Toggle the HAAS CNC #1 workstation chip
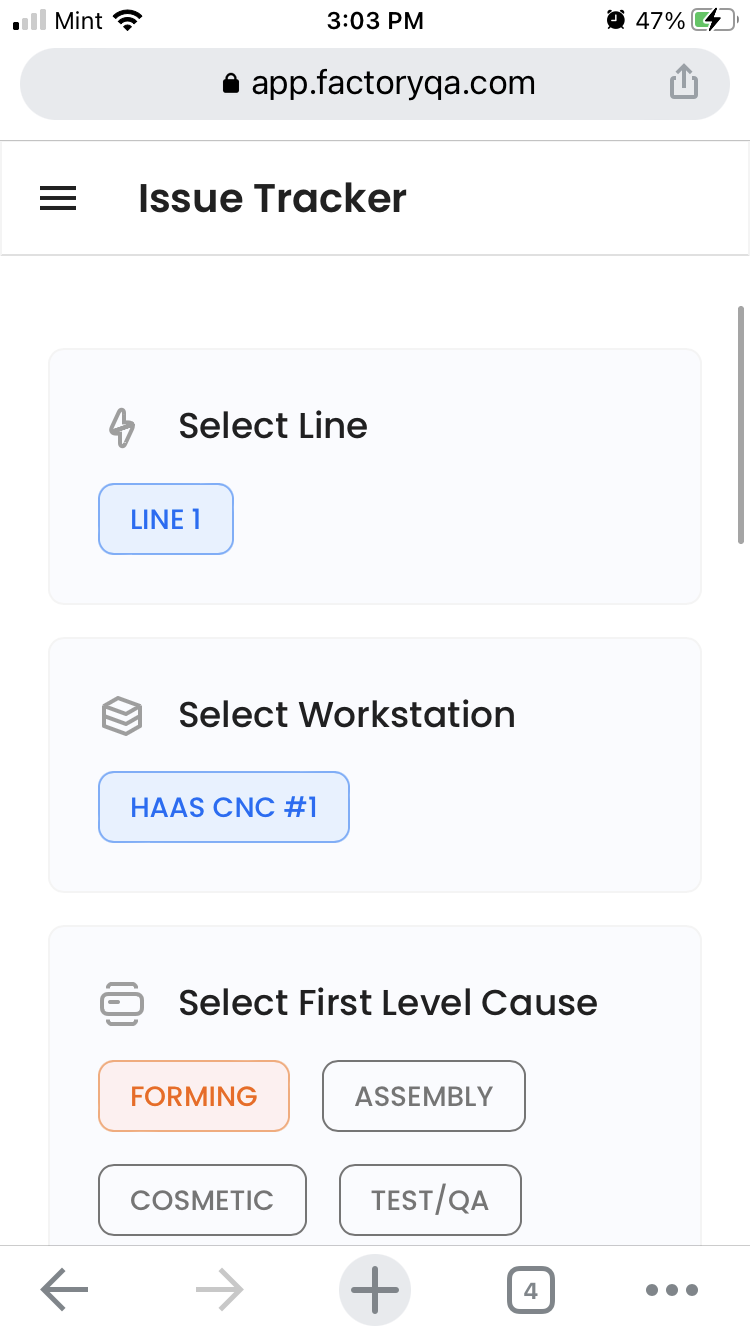 coord(224,807)
